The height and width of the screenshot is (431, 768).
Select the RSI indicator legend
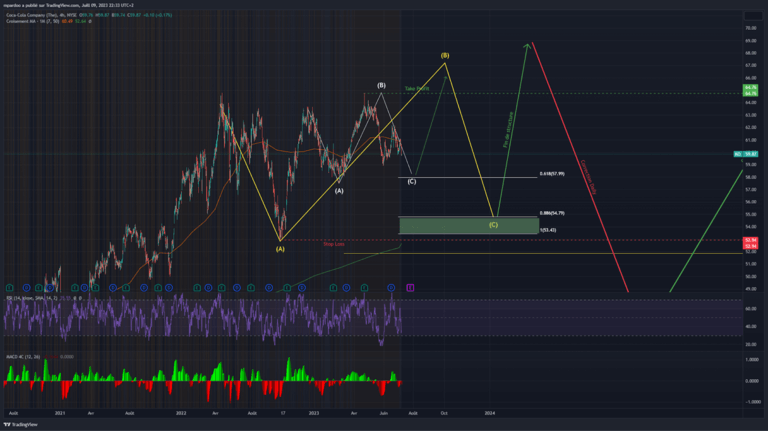pyautogui.click(x=44, y=298)
